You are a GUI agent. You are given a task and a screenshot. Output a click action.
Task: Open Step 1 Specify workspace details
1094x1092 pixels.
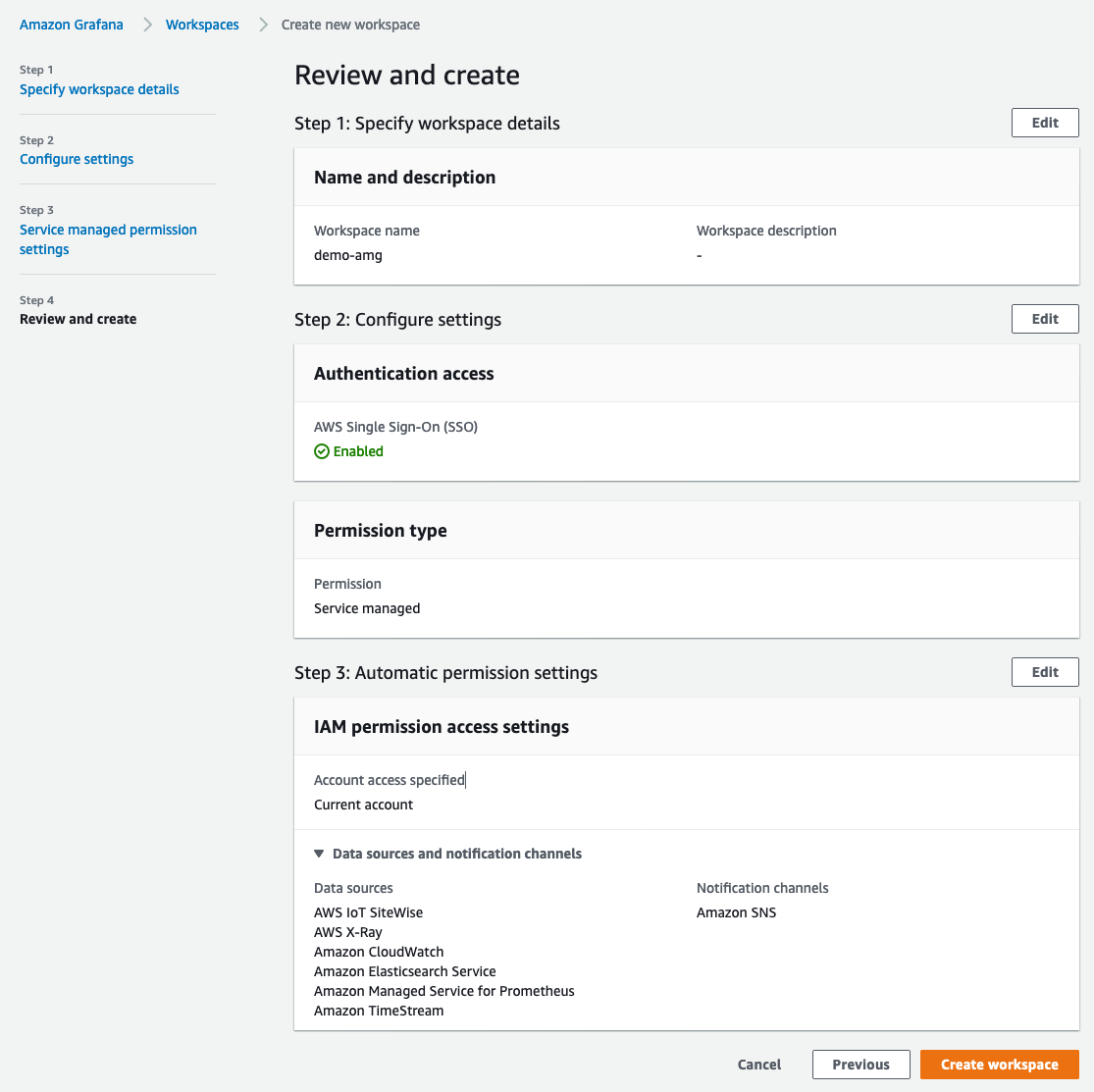click(99, 89)
